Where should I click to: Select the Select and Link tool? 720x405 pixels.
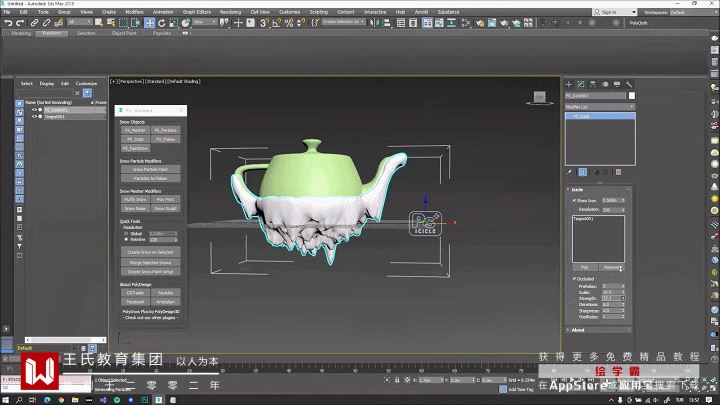tap(34, 22)
